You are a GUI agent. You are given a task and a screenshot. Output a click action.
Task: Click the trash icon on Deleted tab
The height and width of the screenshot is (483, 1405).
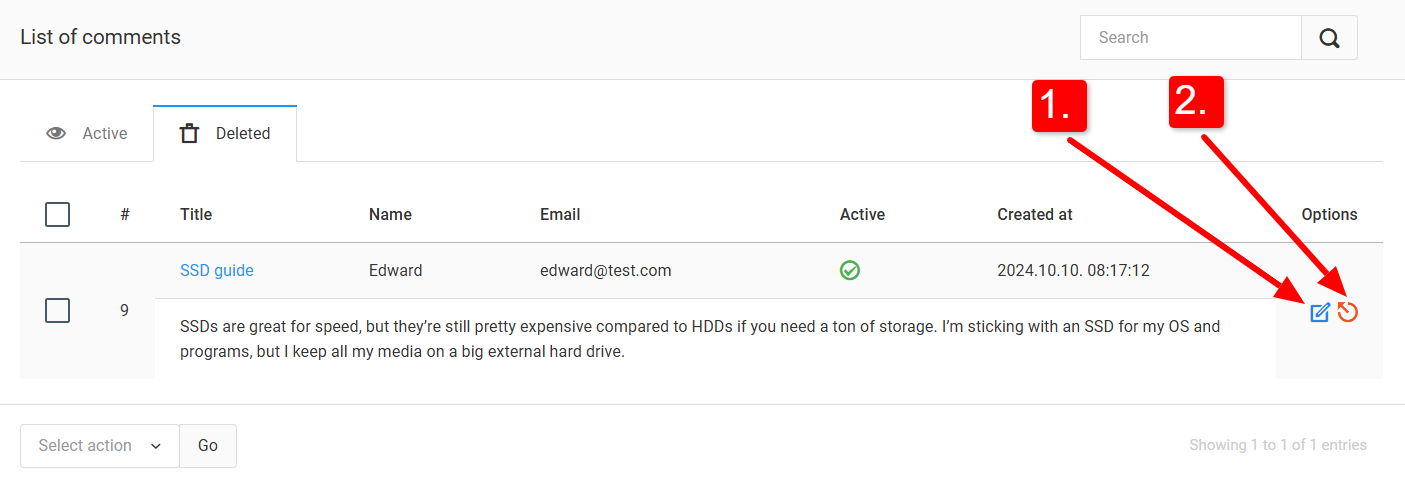point(189,133)
